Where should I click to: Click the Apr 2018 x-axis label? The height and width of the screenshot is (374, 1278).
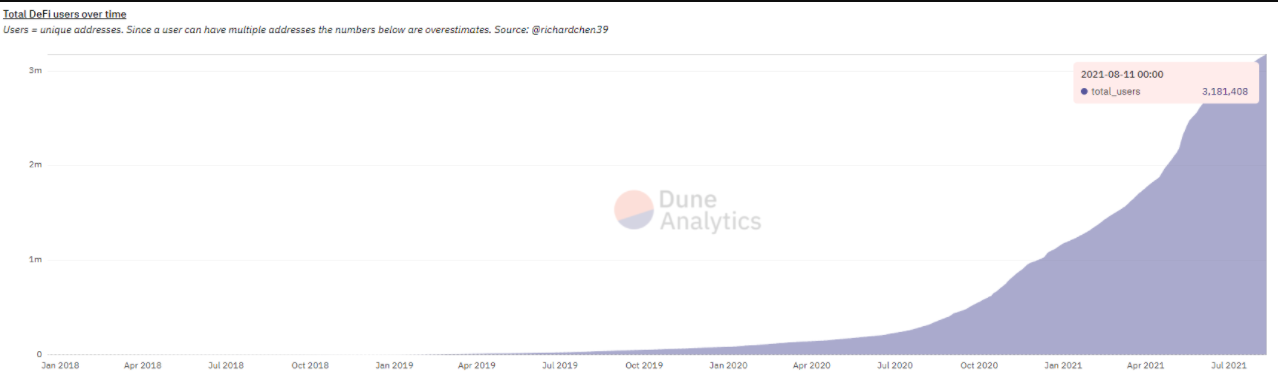tap(142, 366)
